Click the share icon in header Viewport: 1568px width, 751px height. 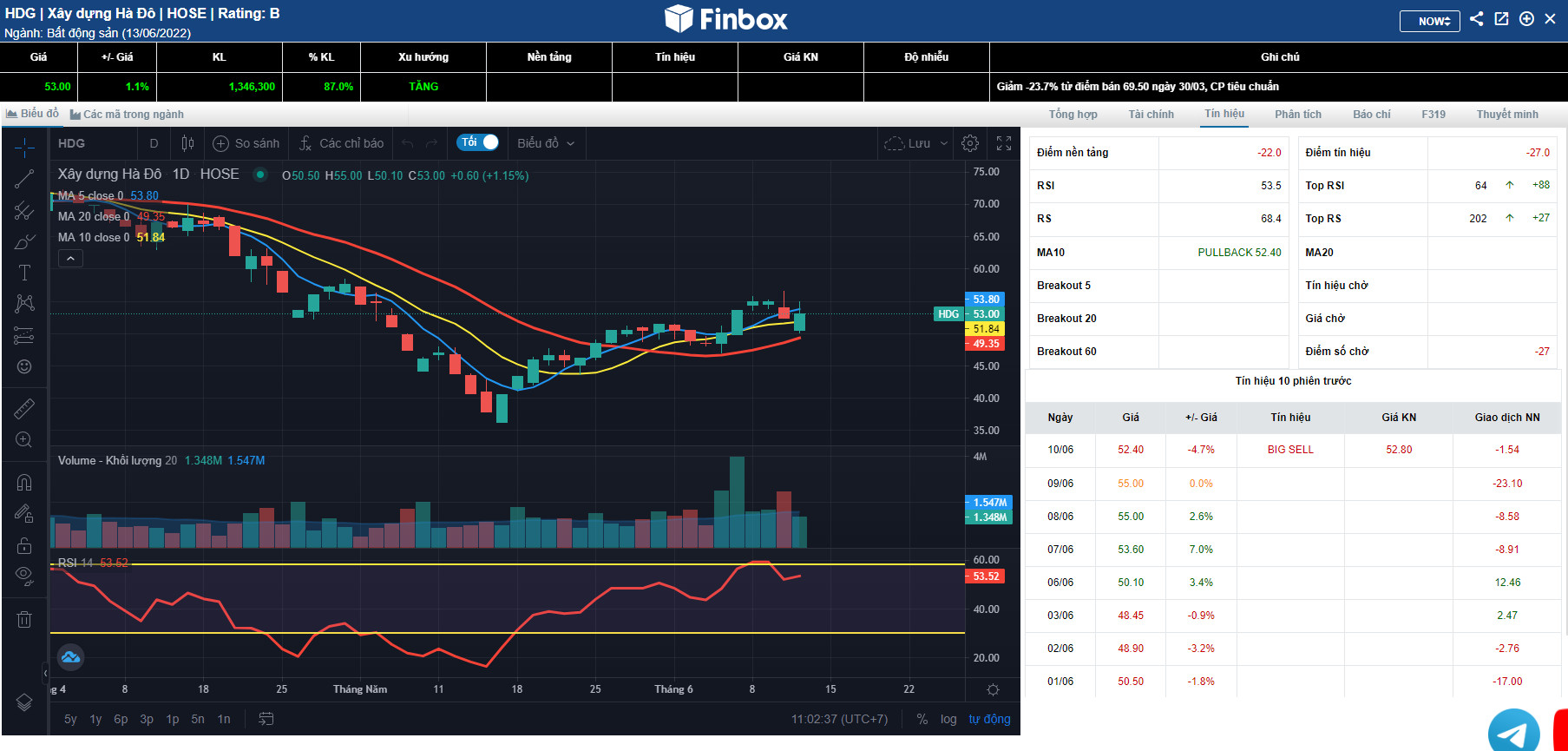pyautogui.click(x=1477, y=19)
